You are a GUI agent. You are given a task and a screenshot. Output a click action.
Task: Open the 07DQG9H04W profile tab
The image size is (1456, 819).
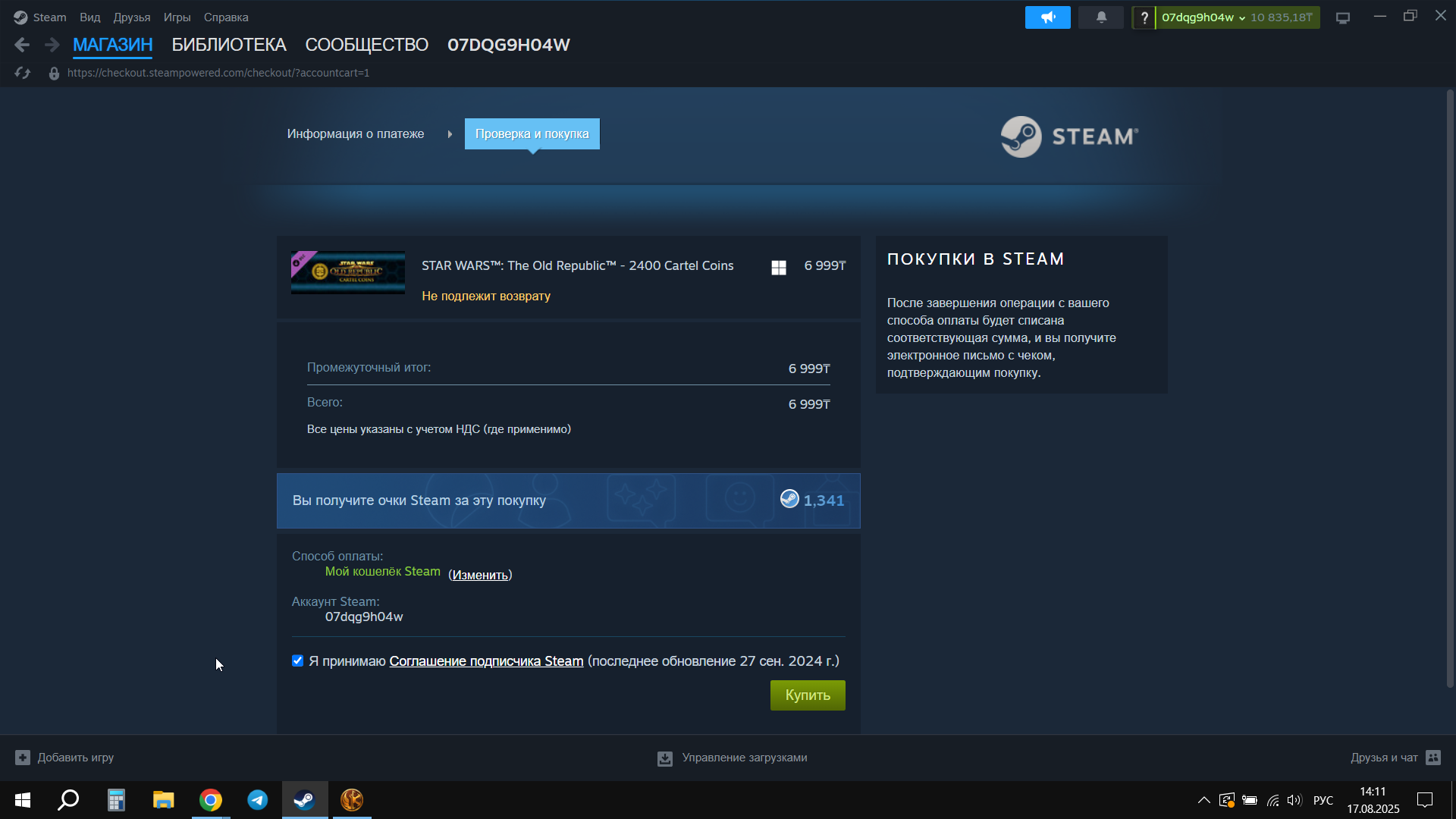509,45
